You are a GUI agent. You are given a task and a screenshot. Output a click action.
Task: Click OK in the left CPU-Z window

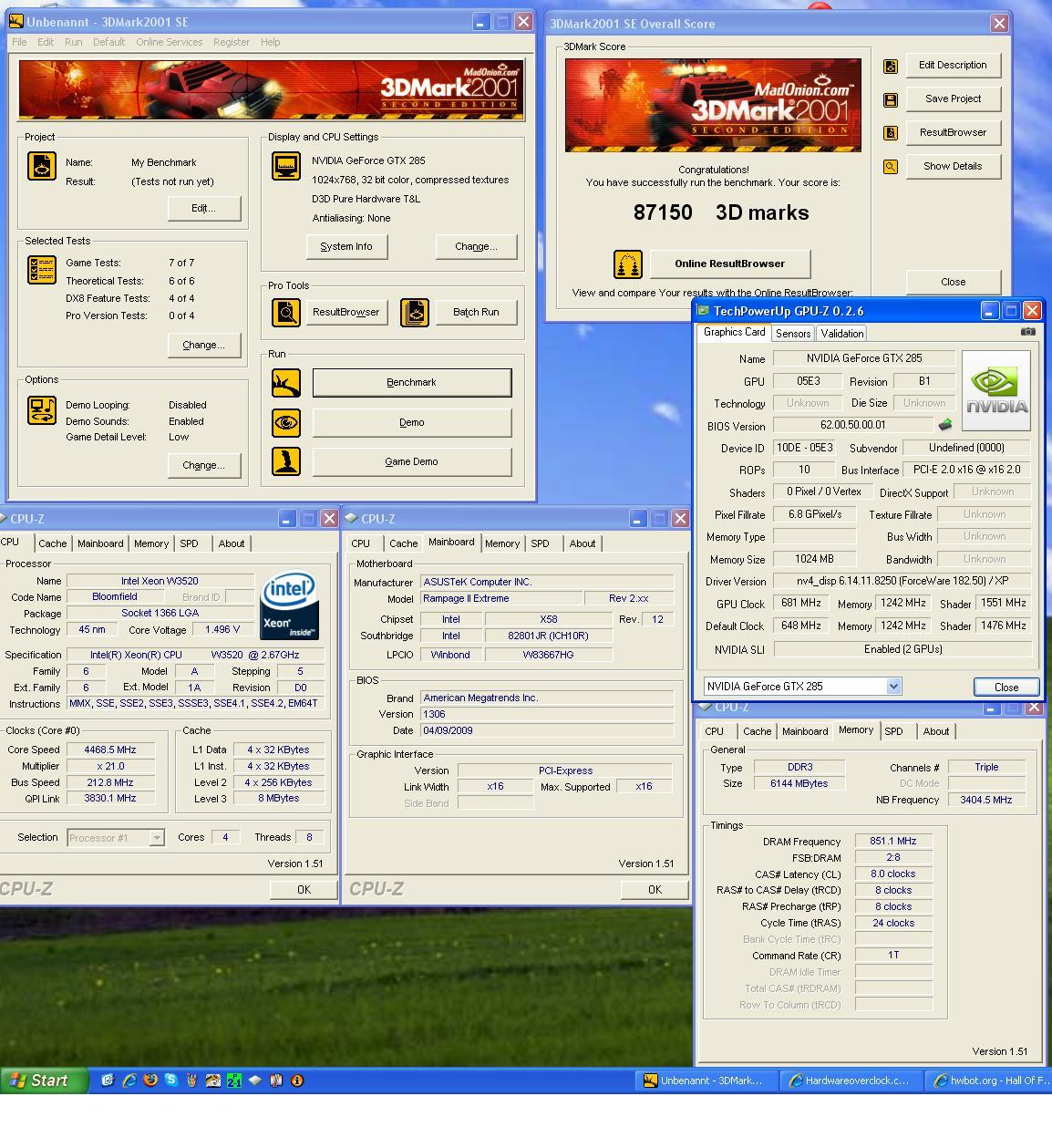pos(304,890)
